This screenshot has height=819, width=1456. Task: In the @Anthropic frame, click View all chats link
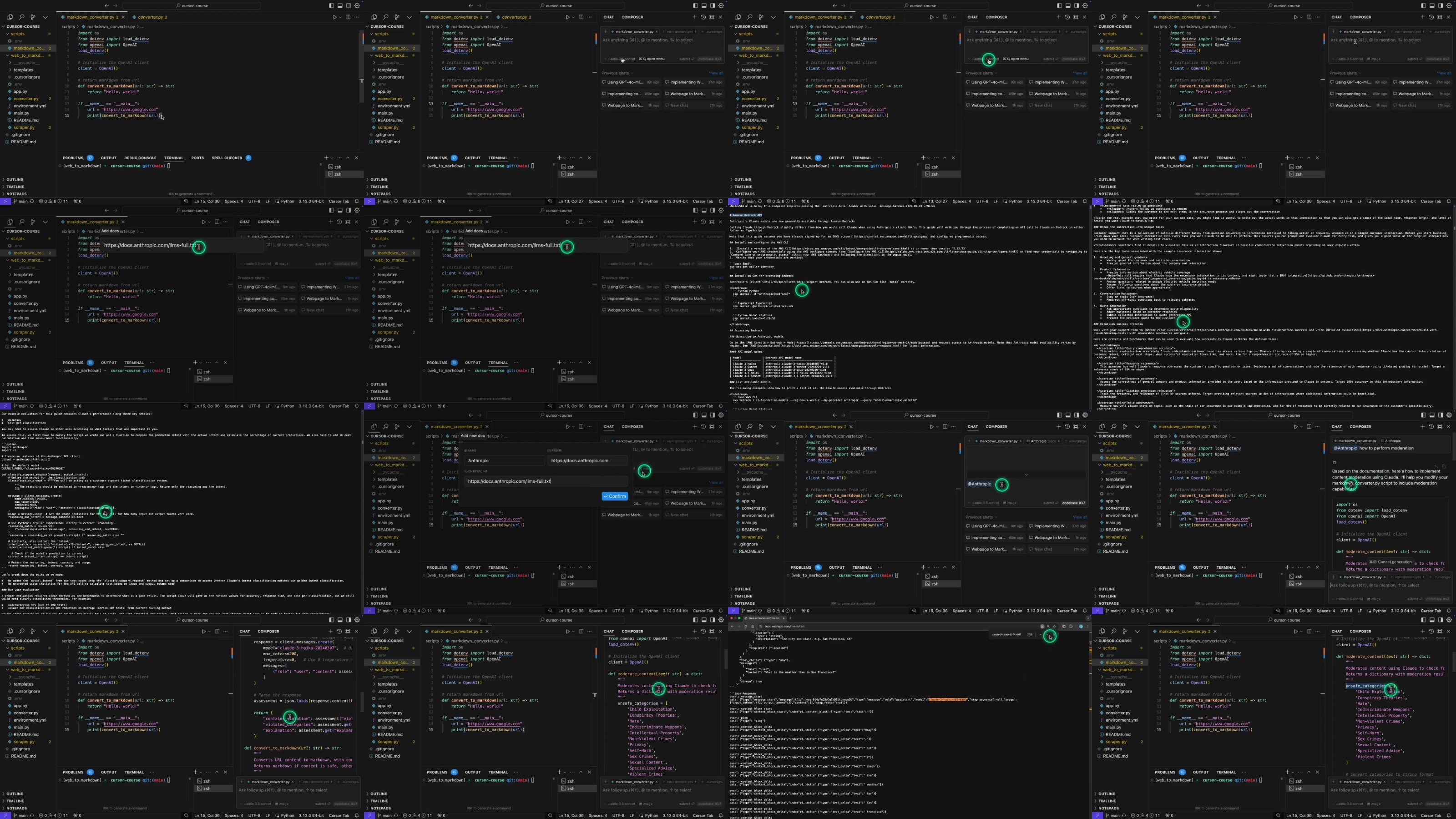[1080, 517]
